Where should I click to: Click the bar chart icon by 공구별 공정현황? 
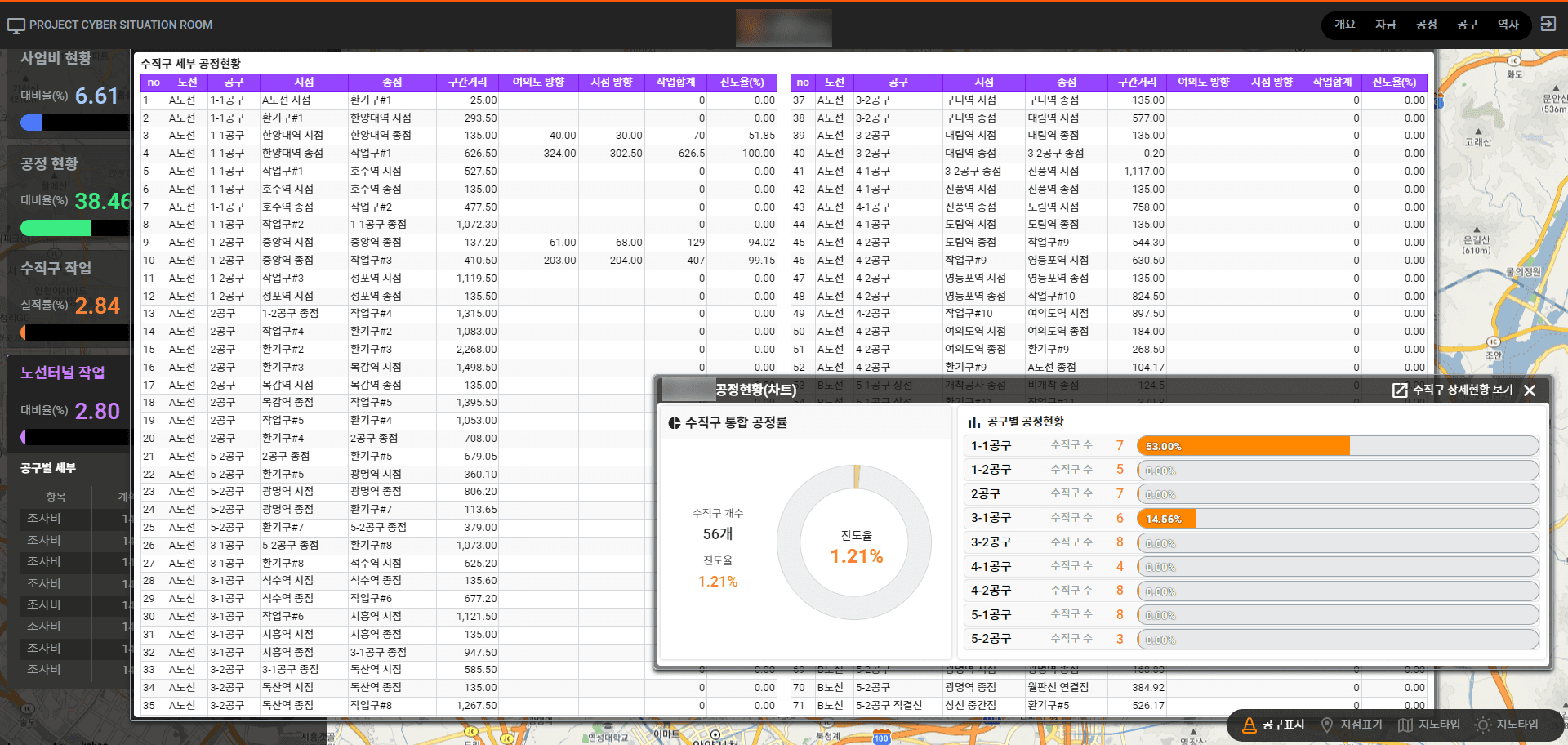pyautogui.click(x=973, y=422)
